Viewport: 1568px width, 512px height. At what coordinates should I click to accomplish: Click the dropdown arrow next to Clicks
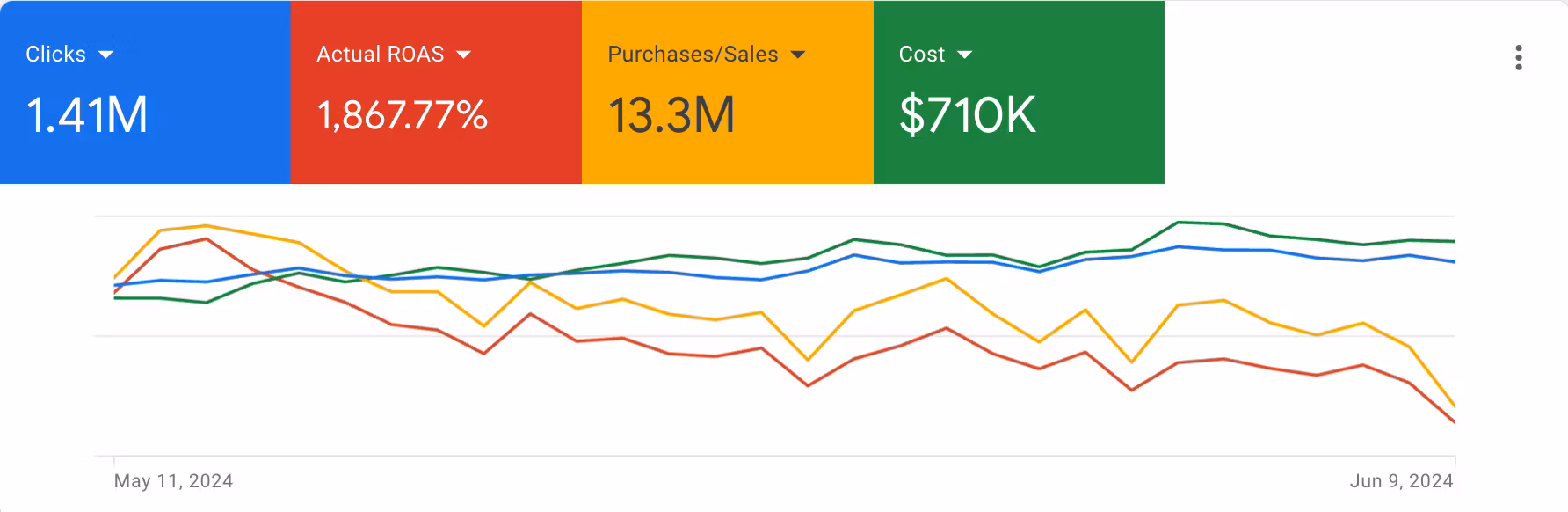pyautogui.click(x=105, y=55)
